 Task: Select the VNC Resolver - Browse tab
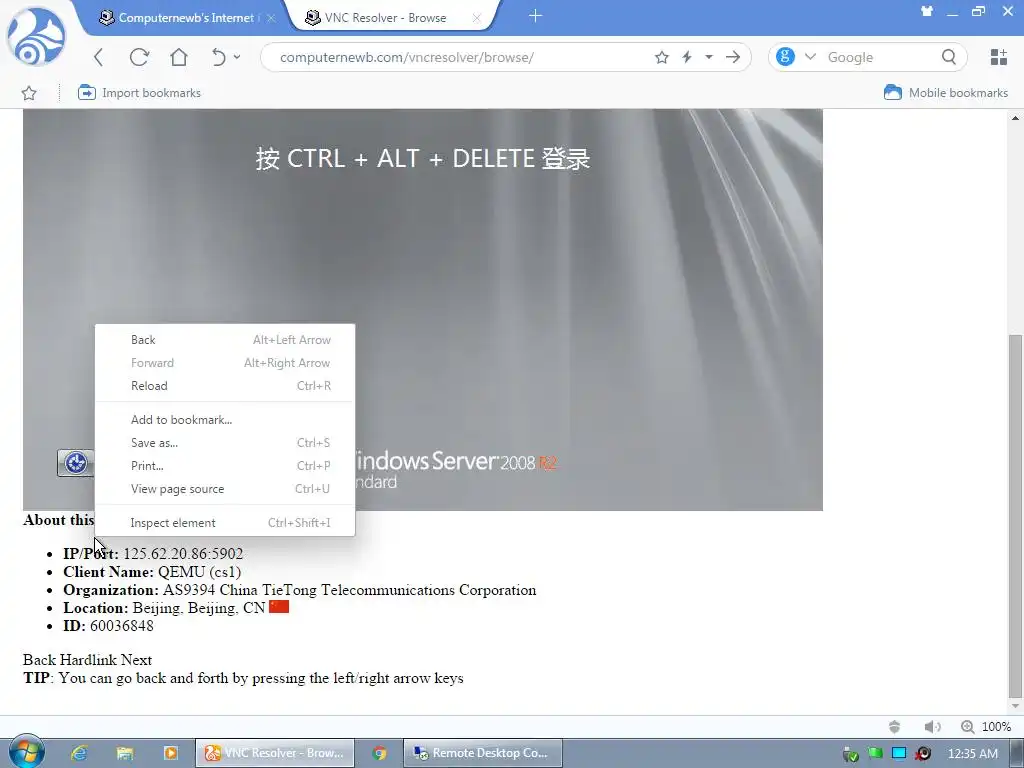385,18
